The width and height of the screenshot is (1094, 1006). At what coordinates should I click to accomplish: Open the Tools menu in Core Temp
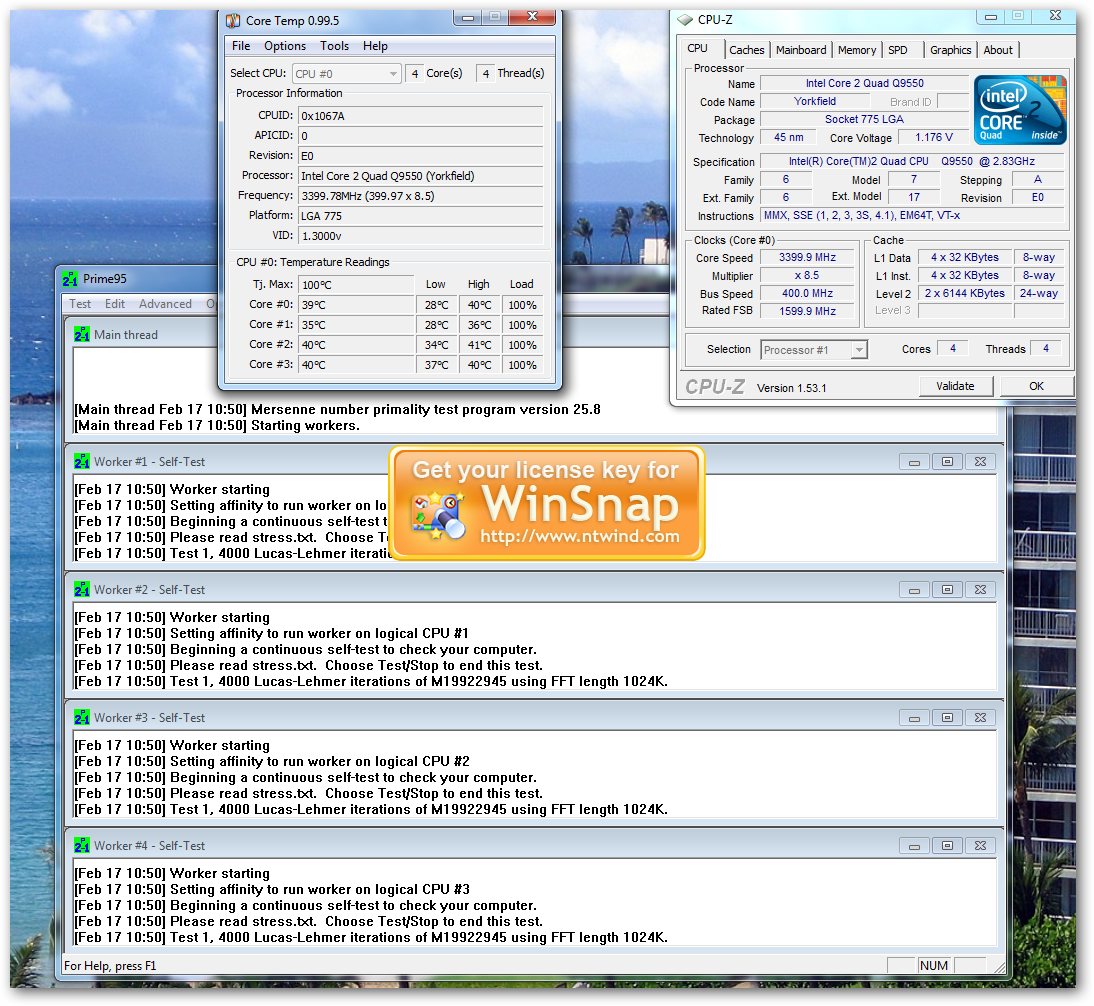point(334,46)
